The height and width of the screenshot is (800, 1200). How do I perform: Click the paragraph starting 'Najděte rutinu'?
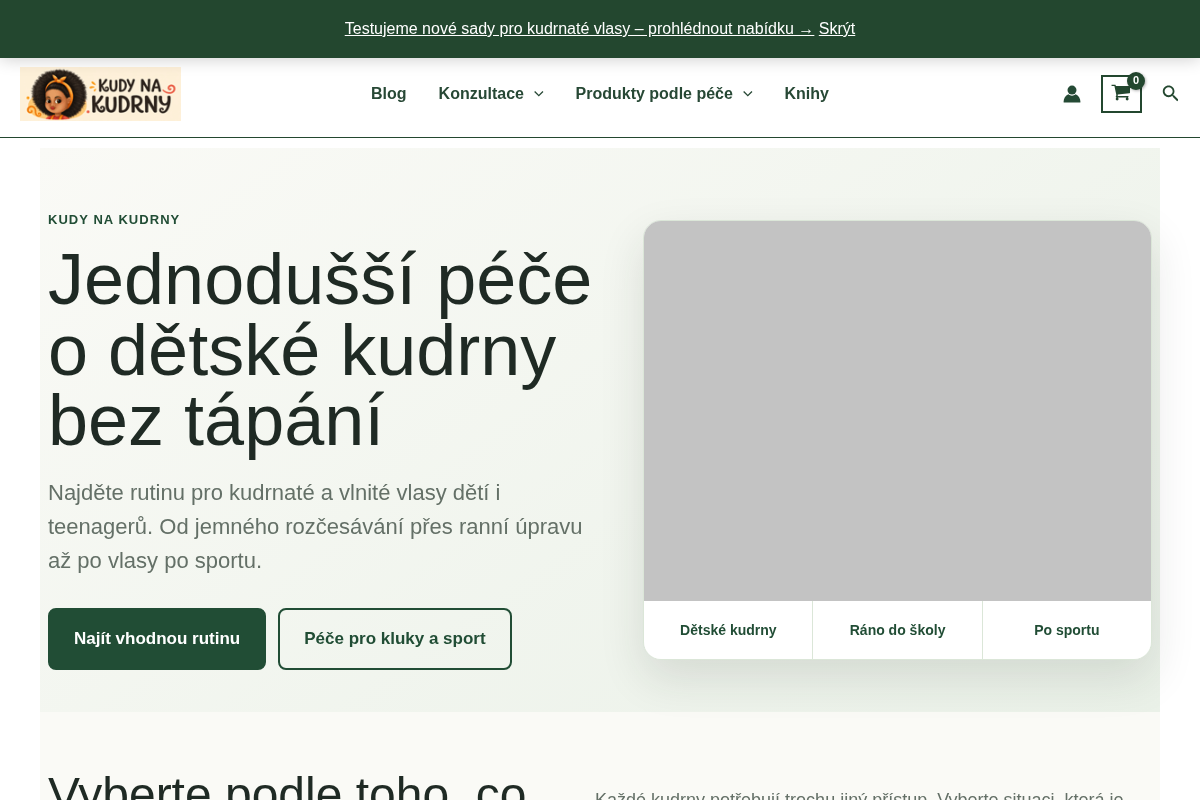315,527
